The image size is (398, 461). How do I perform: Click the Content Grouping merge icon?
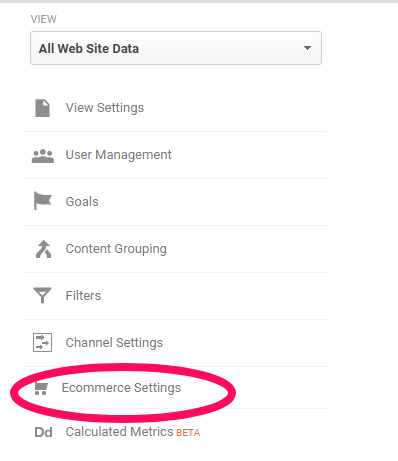coord(43,249)
